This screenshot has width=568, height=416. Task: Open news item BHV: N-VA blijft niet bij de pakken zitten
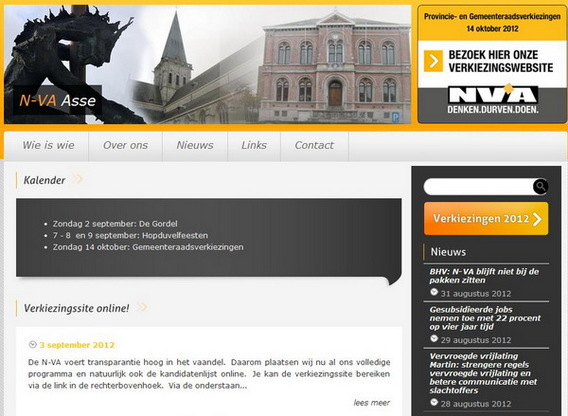point(484,276)
